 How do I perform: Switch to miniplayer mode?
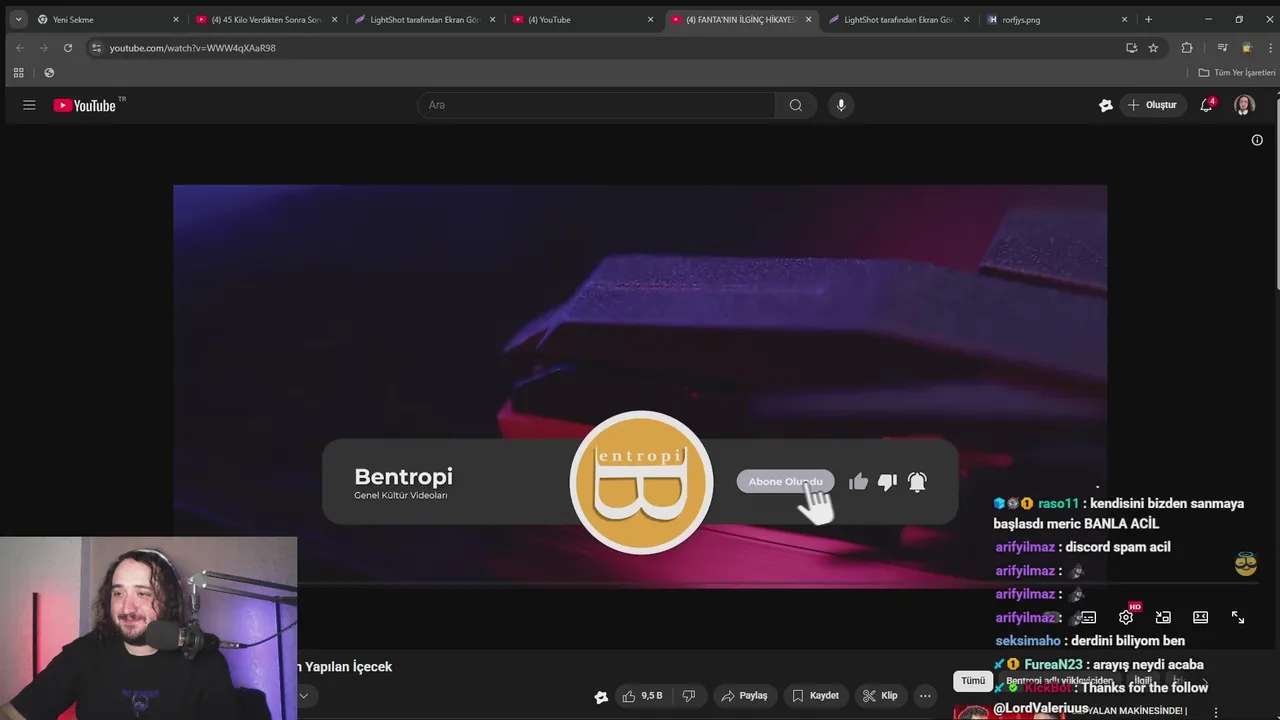pyautogui.click(x=1163, y=618)
